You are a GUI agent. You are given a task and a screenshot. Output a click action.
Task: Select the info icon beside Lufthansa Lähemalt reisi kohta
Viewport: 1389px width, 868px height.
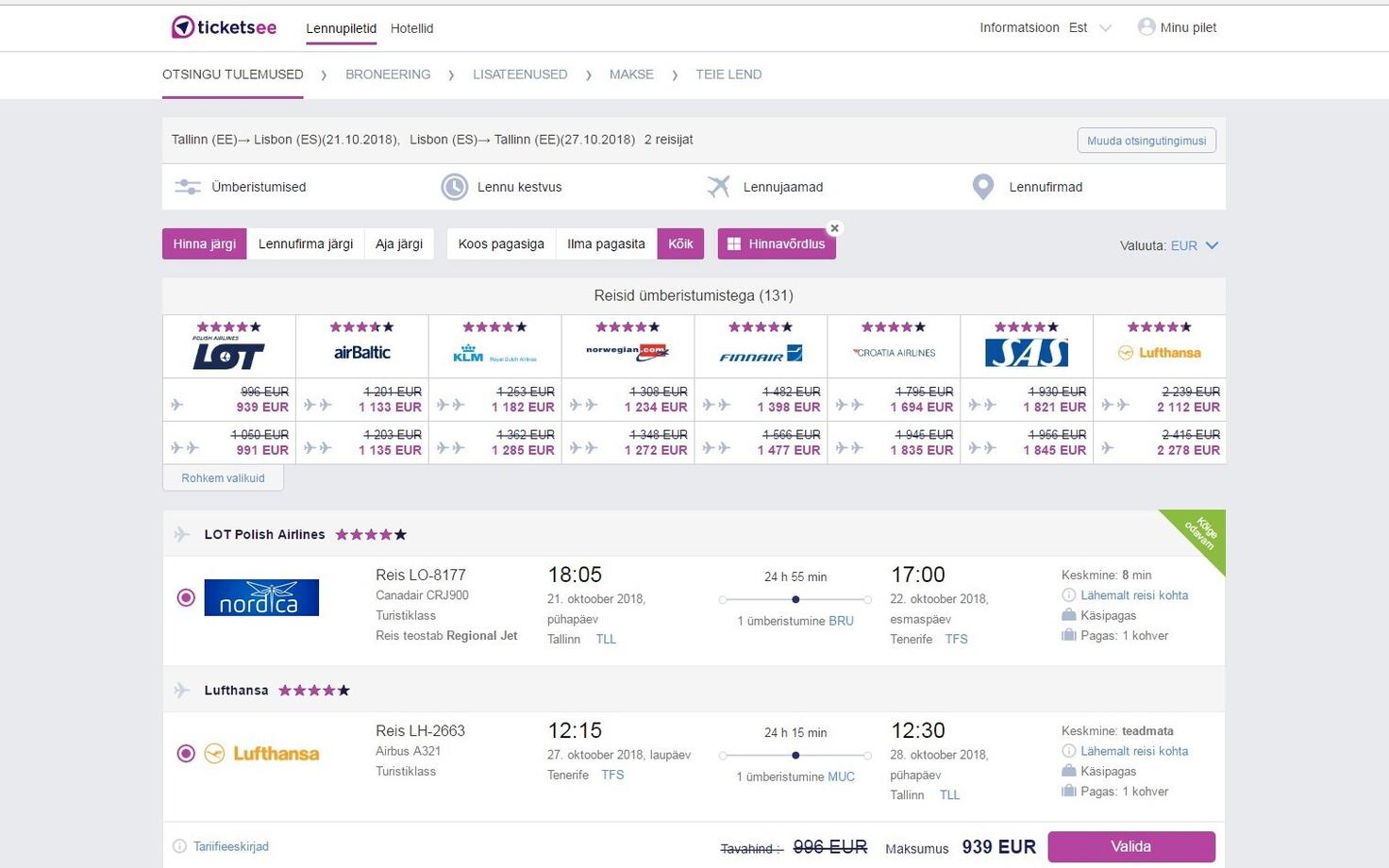point(1068,751)
